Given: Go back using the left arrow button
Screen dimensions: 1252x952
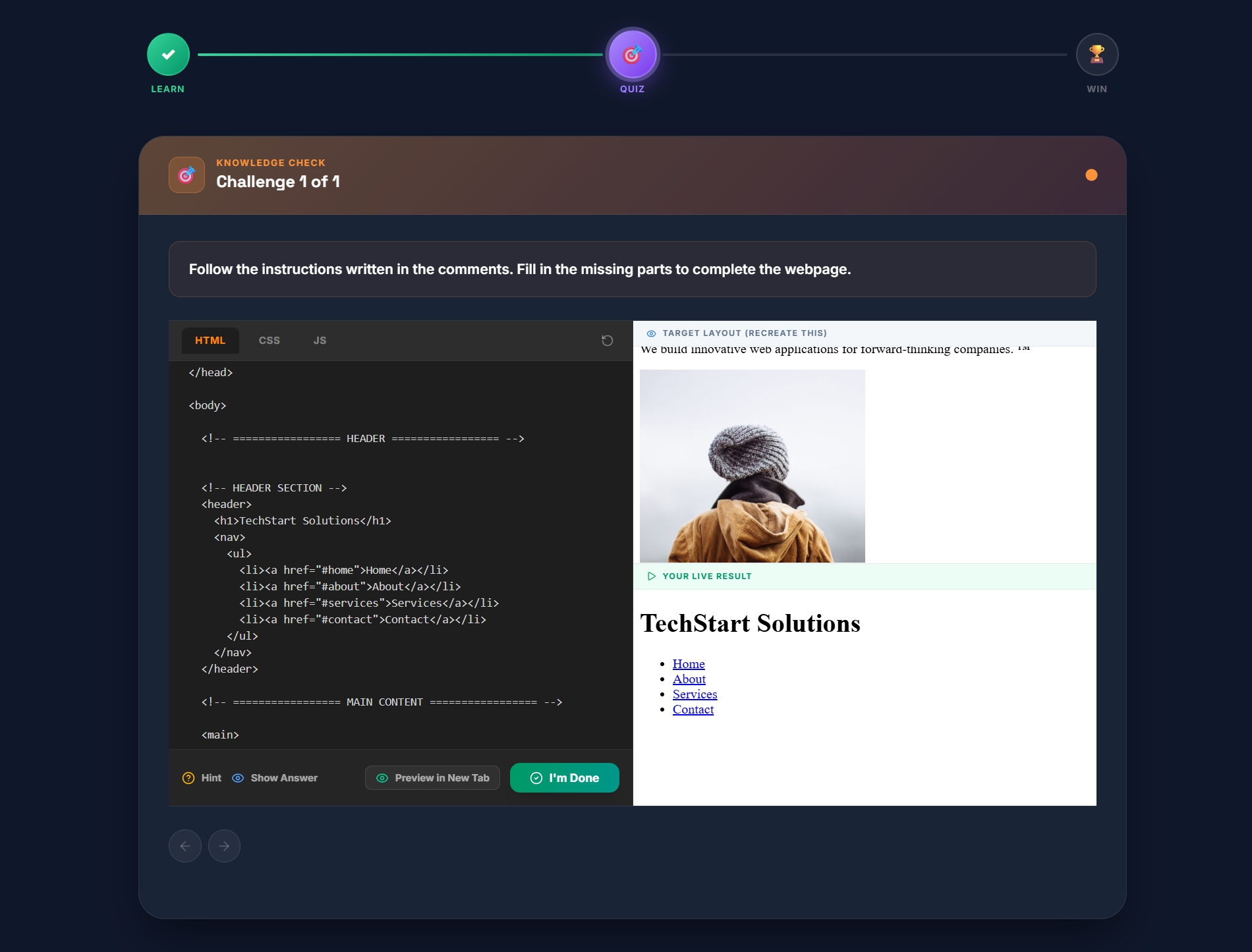Looking at the screenshot, I should pyautogui.click(x=185, y=846).
